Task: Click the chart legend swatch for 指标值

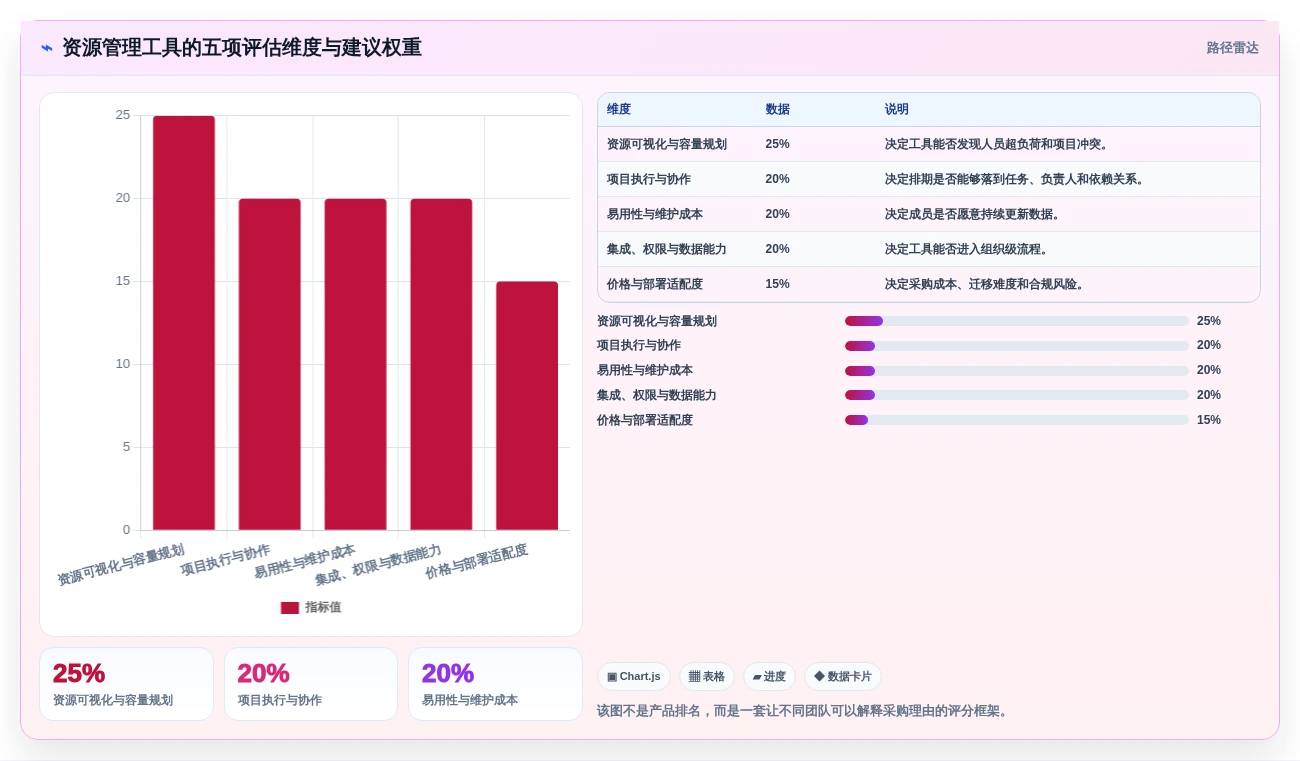Action: [290, 608]
